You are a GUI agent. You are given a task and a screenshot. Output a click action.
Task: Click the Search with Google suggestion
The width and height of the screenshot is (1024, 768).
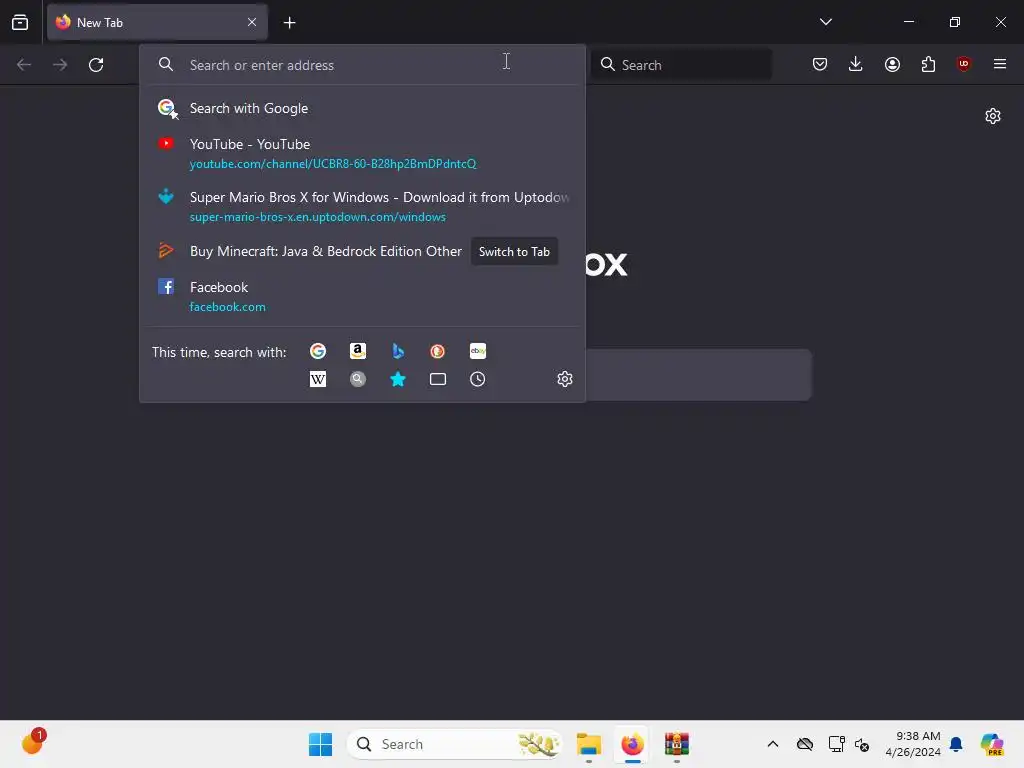click(x=362, y=108)
